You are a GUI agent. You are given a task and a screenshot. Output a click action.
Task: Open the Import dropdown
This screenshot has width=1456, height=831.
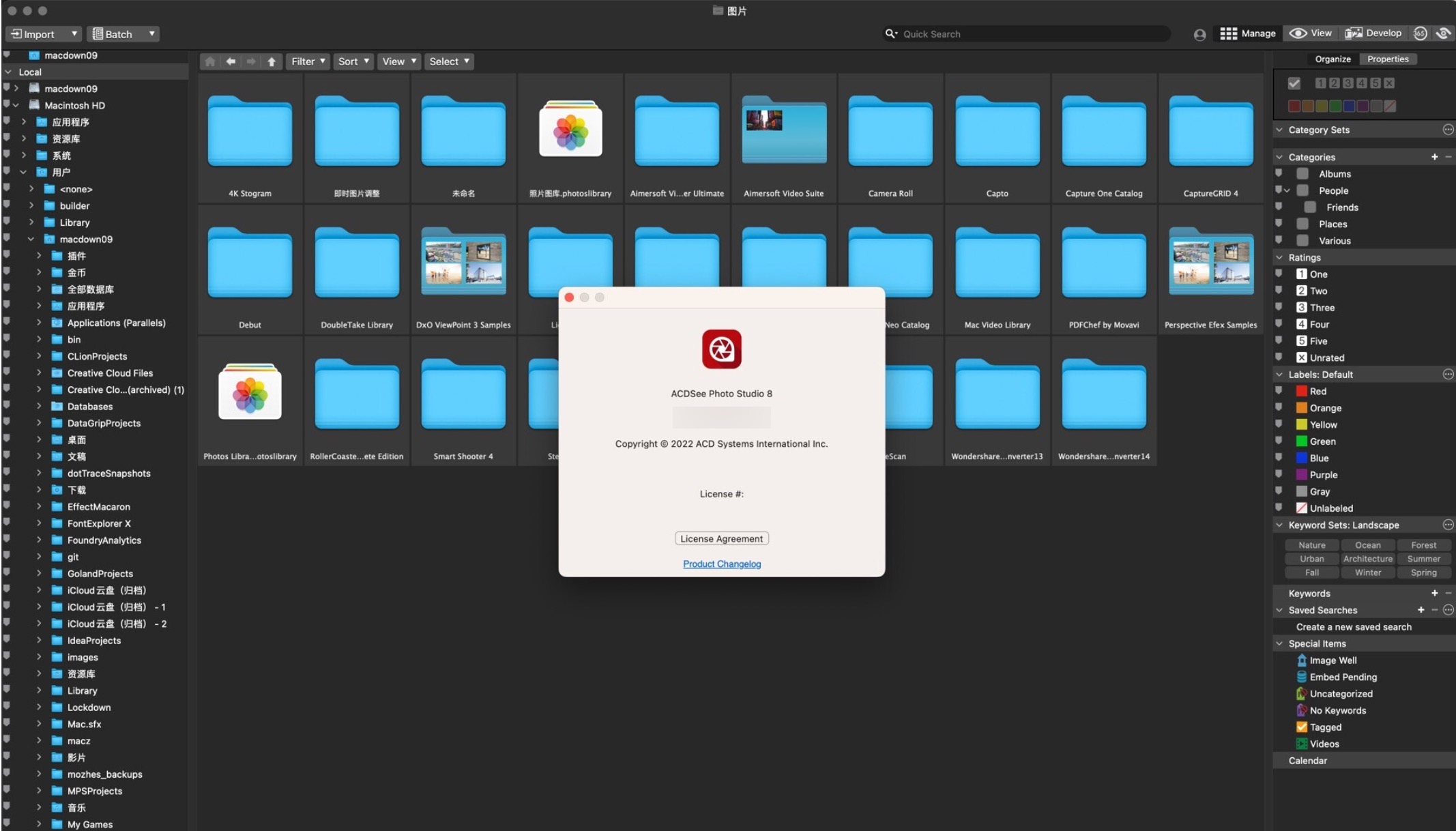pyautogui.click(x=44, y=34)
